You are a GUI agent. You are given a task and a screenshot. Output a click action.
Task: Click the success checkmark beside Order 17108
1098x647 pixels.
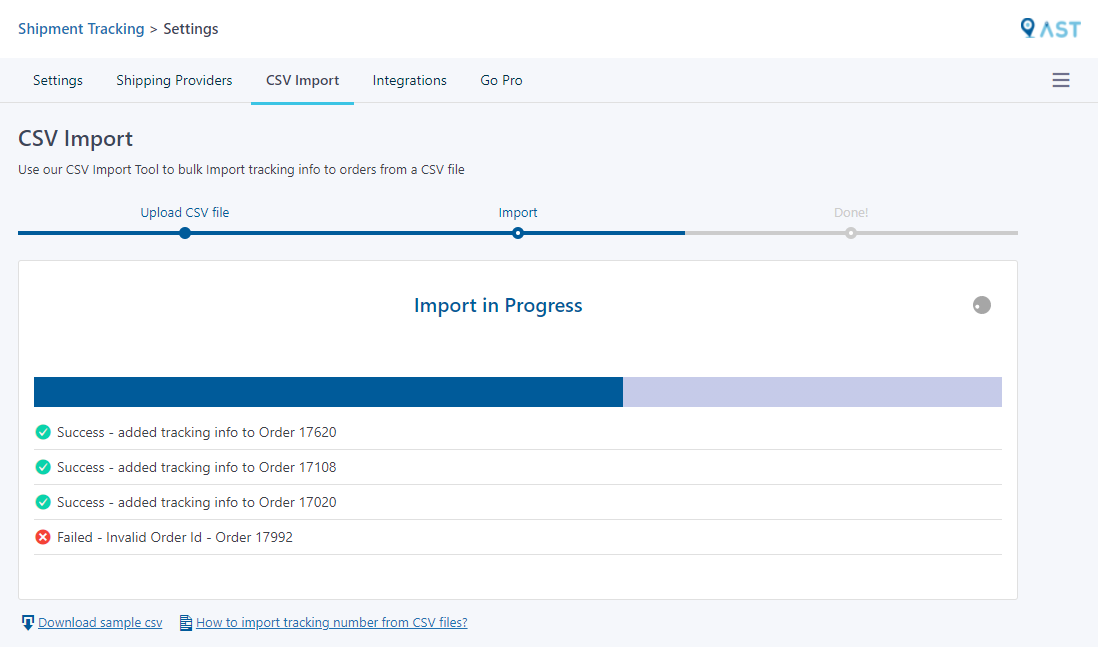click(42, 467)
